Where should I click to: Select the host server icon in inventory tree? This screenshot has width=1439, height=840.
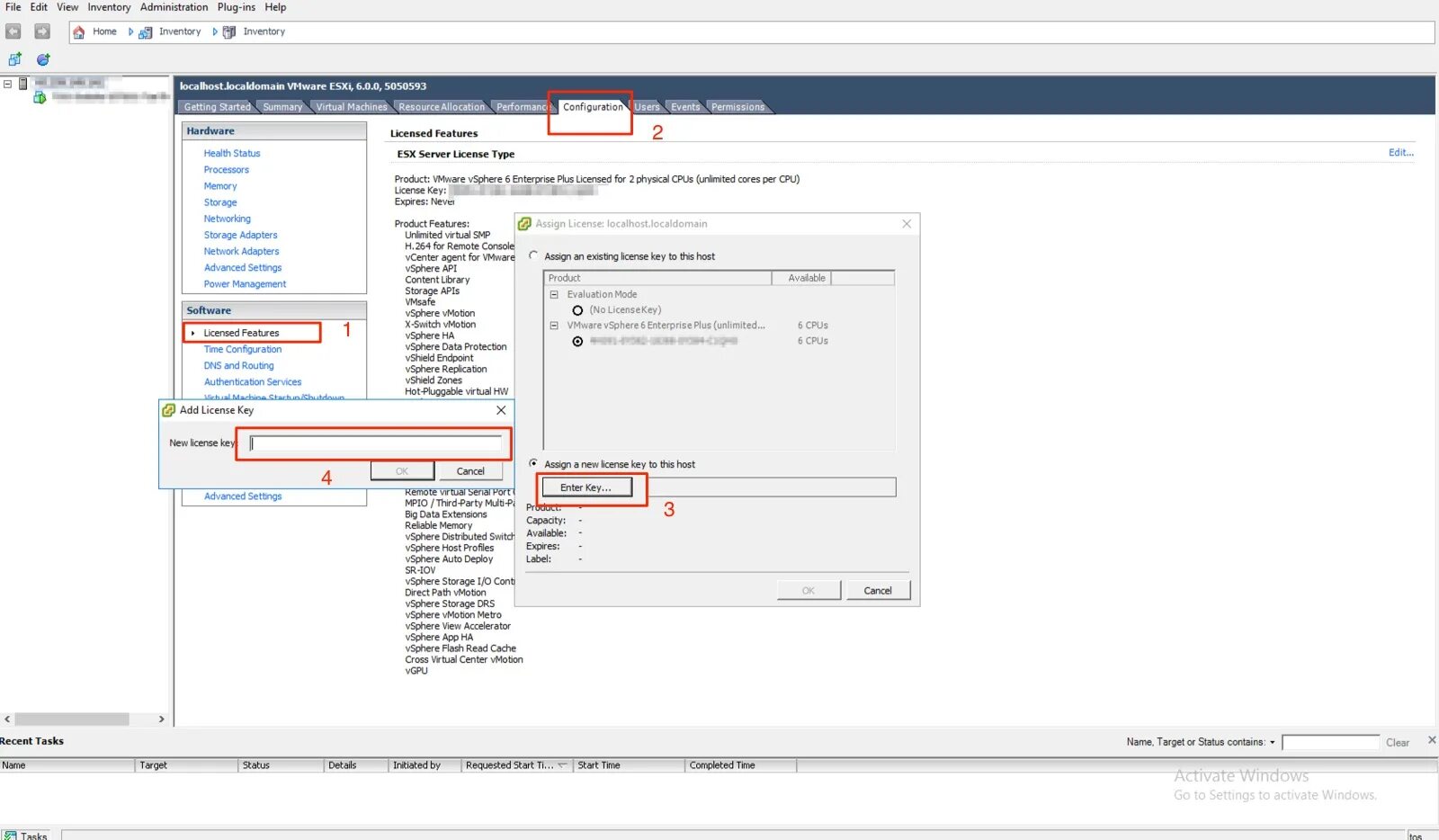(x=23, y=83)
